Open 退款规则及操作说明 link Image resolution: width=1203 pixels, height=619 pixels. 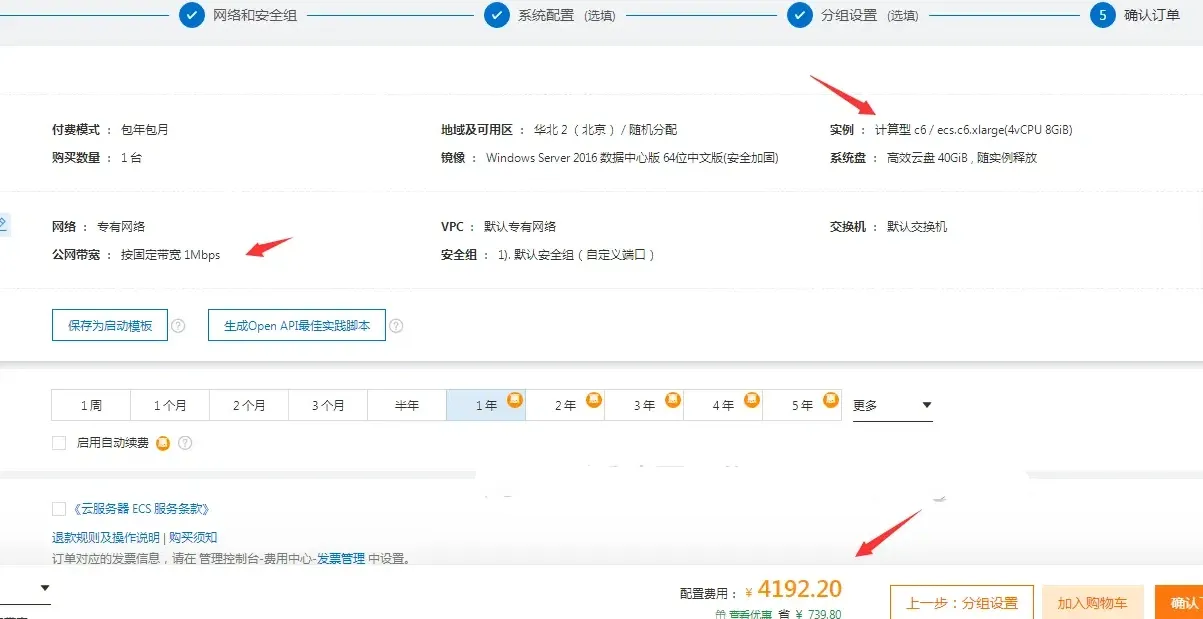pyautogui.click(x=106, y=538)
